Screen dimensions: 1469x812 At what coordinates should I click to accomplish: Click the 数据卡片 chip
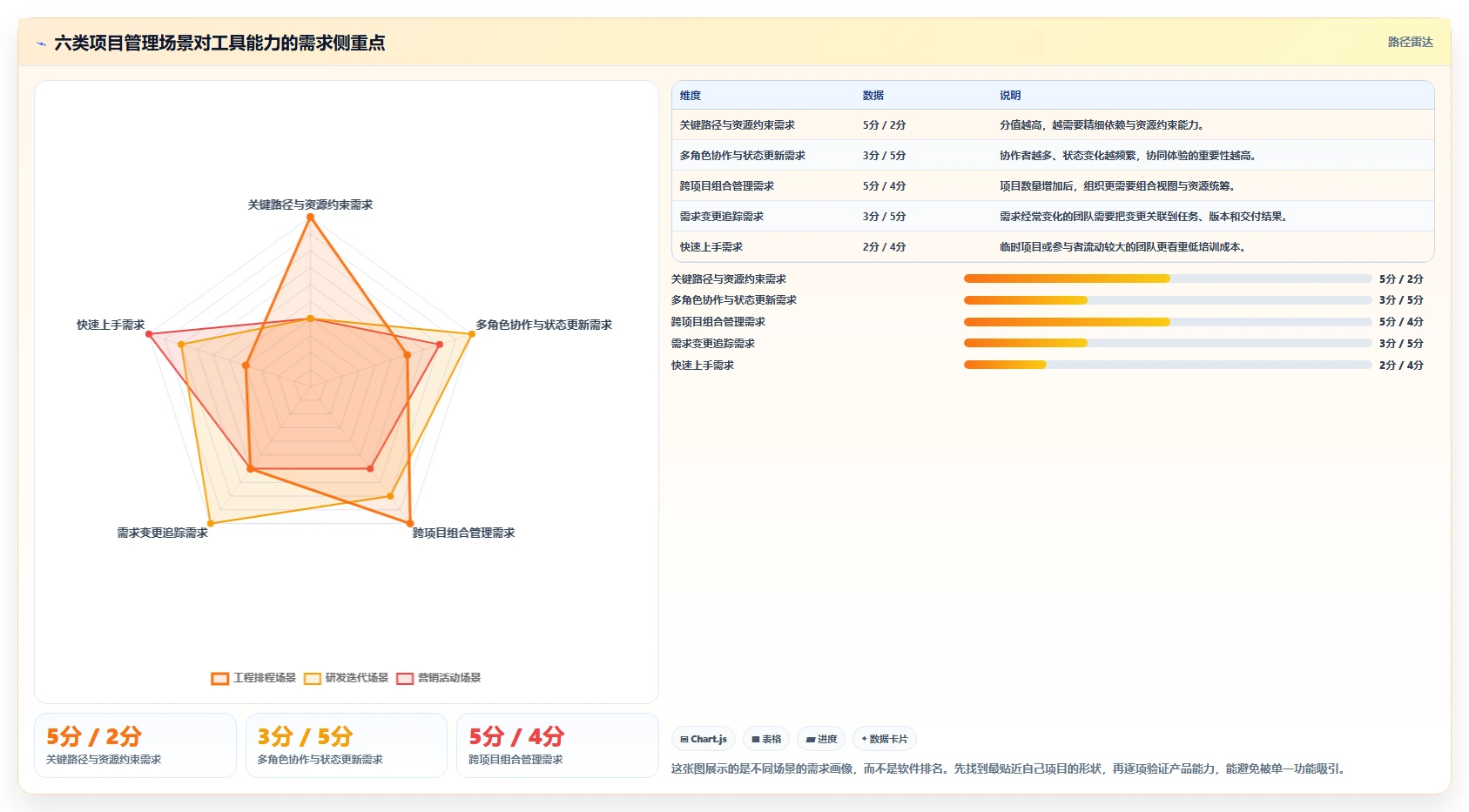(x=885, y=739)
